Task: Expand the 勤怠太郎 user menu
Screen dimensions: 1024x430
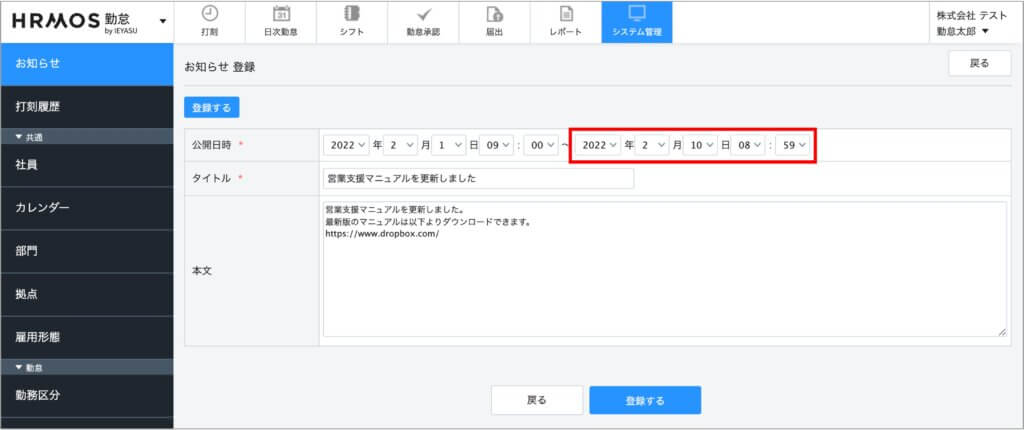Action: [x=964, y=31]
